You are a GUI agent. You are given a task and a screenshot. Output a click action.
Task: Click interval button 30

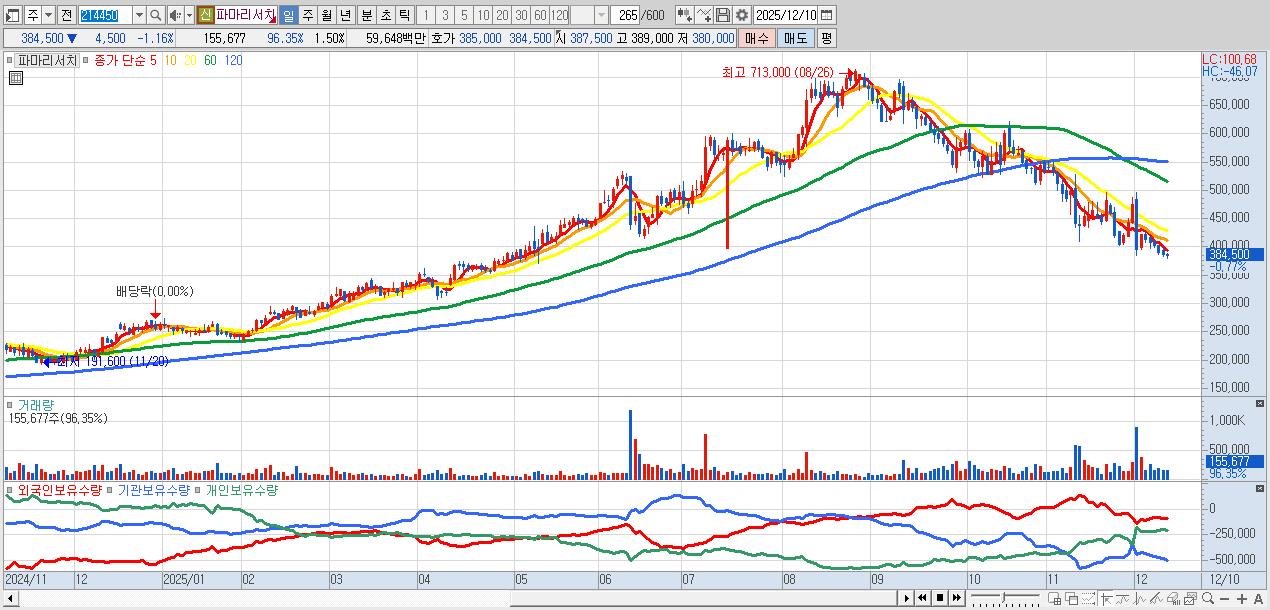[519, 16]
